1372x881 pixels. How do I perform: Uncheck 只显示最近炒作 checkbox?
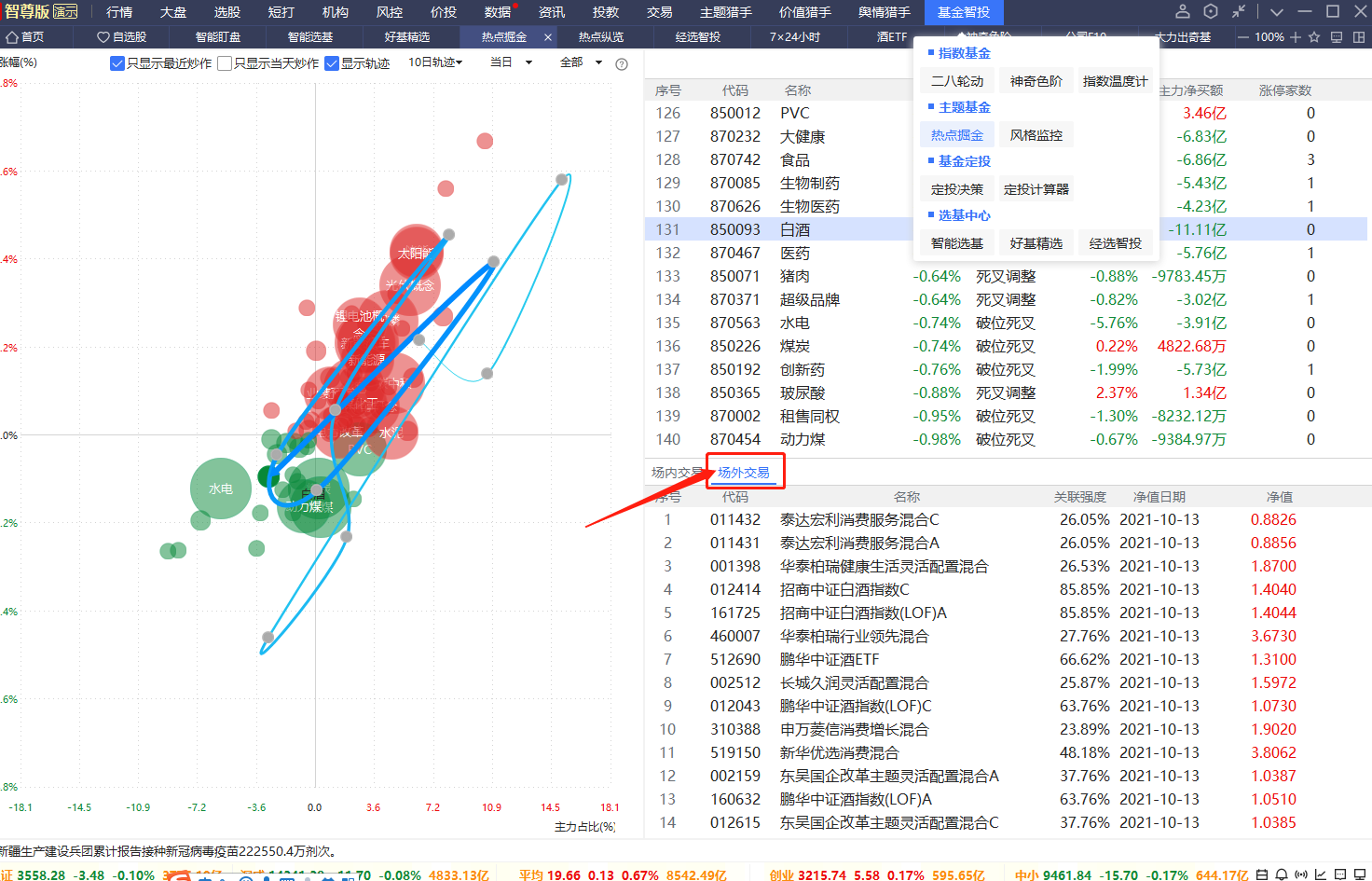[117, 63]
